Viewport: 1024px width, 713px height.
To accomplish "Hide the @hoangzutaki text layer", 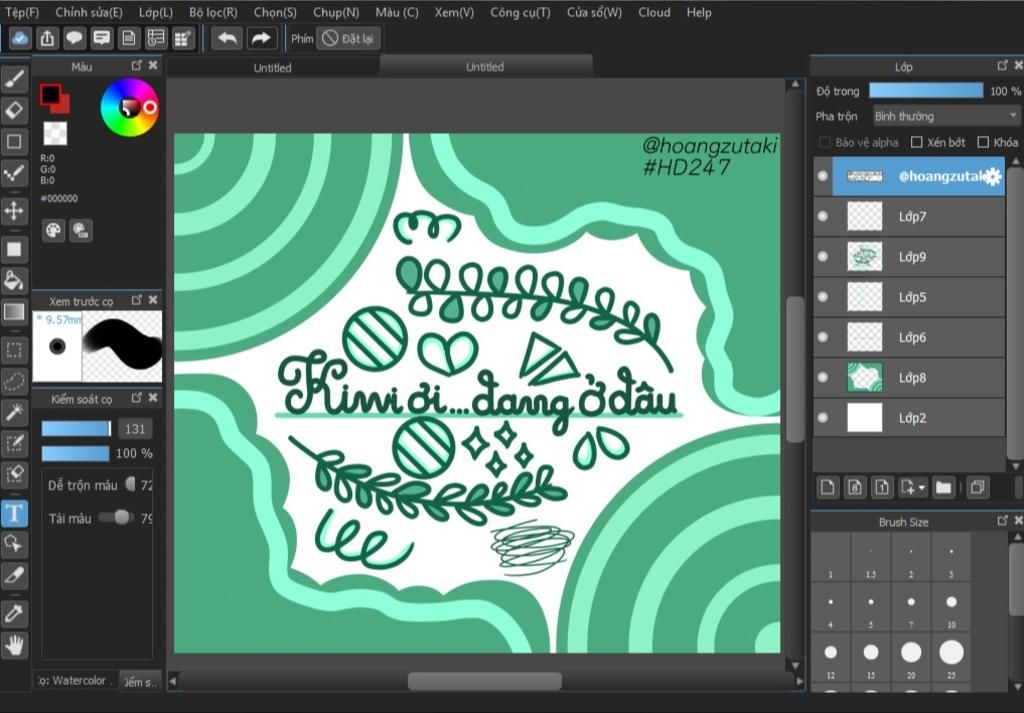I will click(x=823, y=176).
